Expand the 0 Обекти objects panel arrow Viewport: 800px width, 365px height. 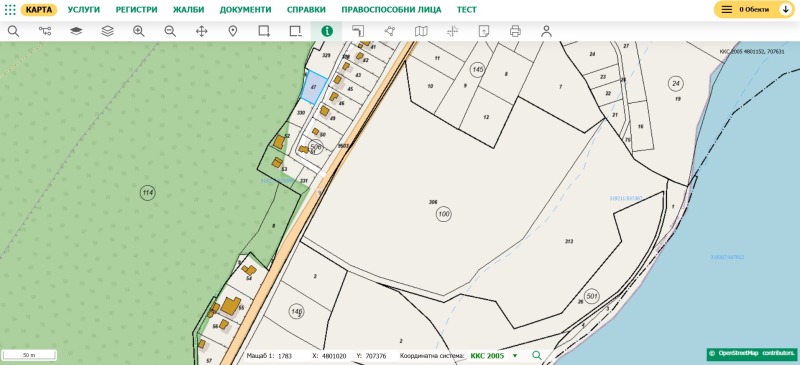pos(785,10)
